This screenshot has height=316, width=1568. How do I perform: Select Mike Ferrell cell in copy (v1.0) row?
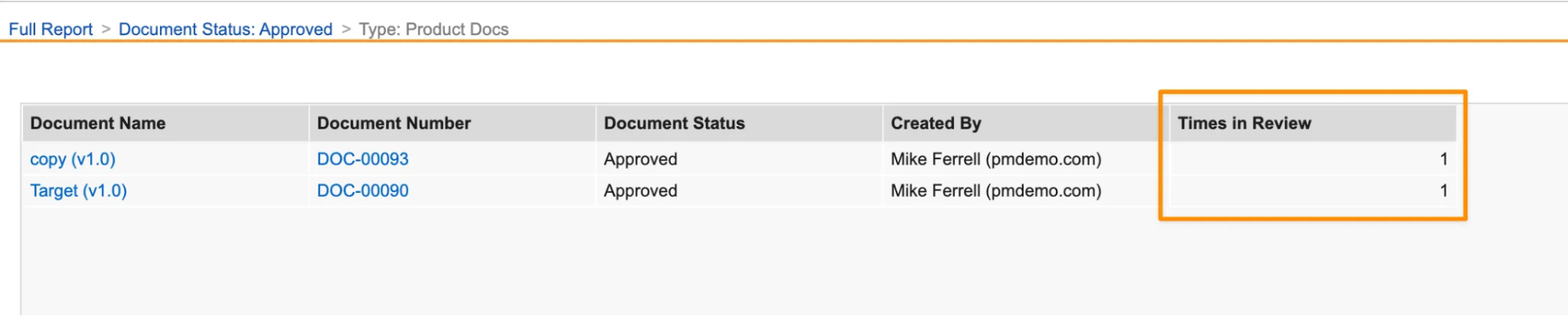point(995,159)
